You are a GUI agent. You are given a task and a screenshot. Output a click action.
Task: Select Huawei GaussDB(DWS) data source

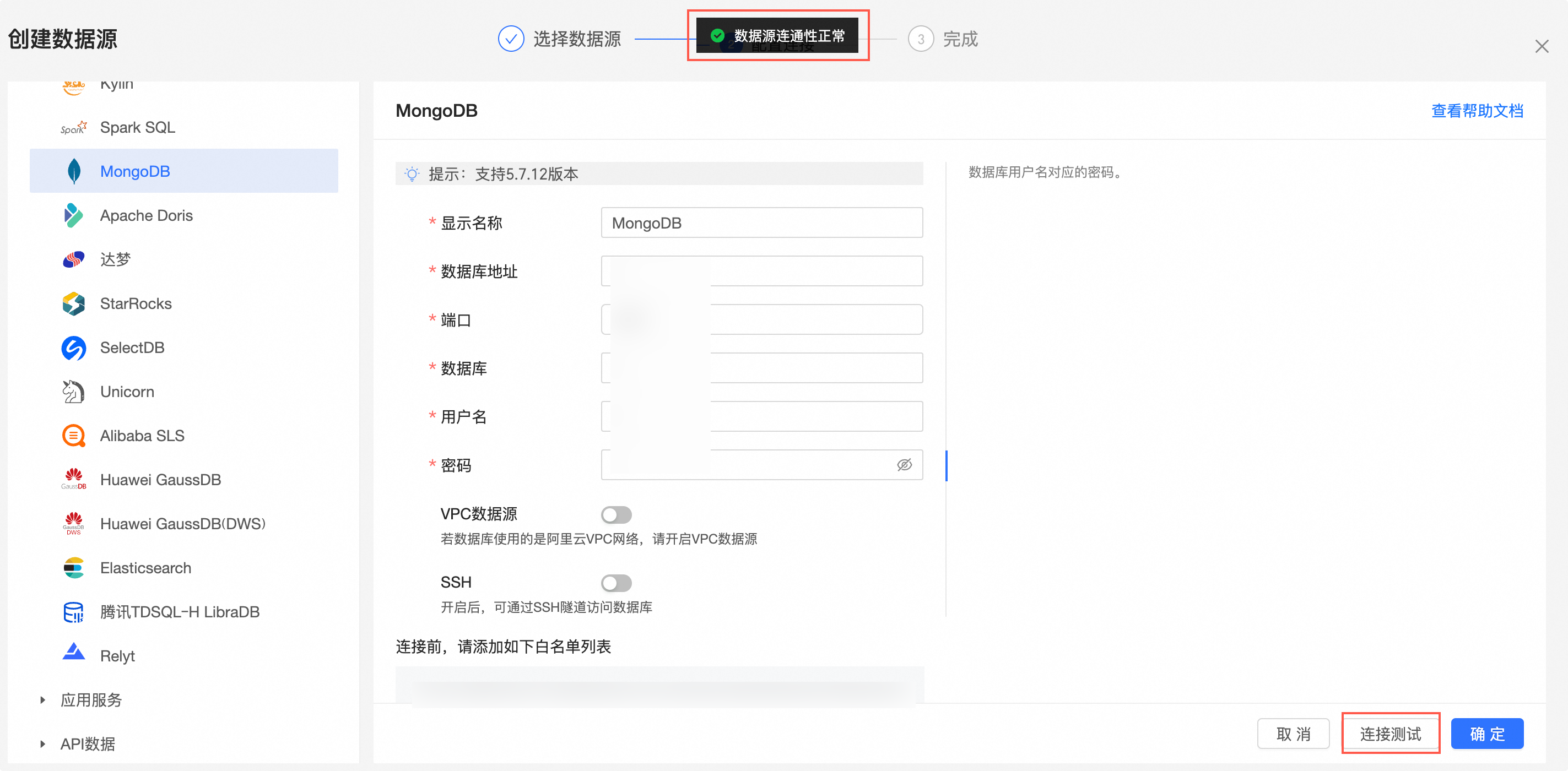184,524
